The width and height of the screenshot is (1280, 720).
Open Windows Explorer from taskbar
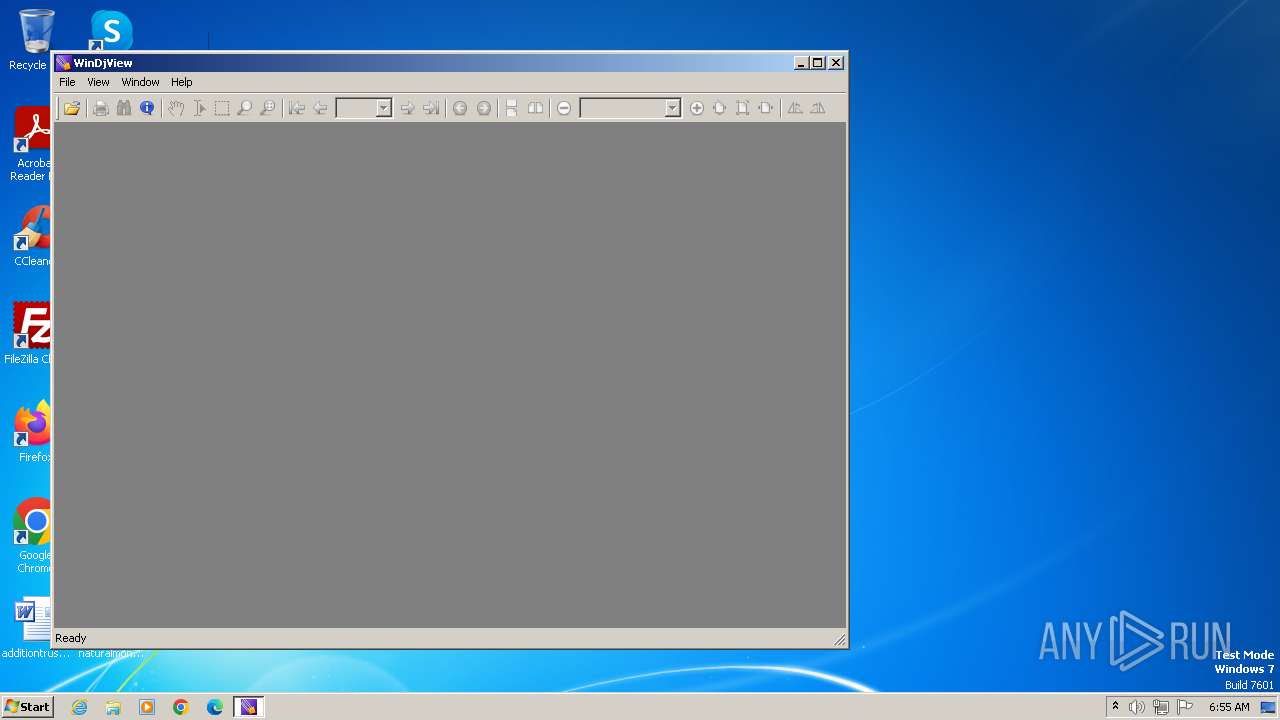pos(113,707)
